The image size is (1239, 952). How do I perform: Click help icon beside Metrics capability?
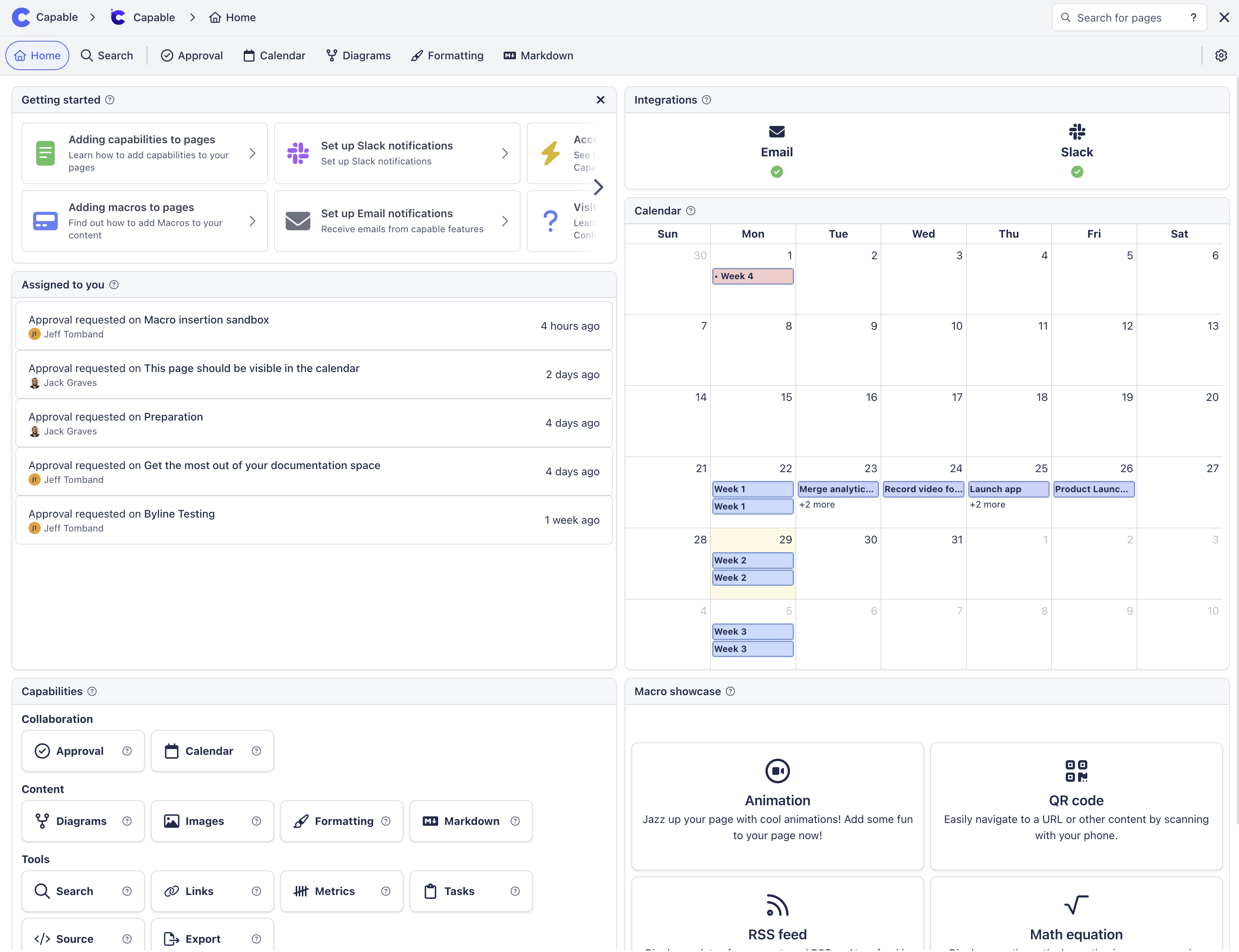(x=386, y=892)
